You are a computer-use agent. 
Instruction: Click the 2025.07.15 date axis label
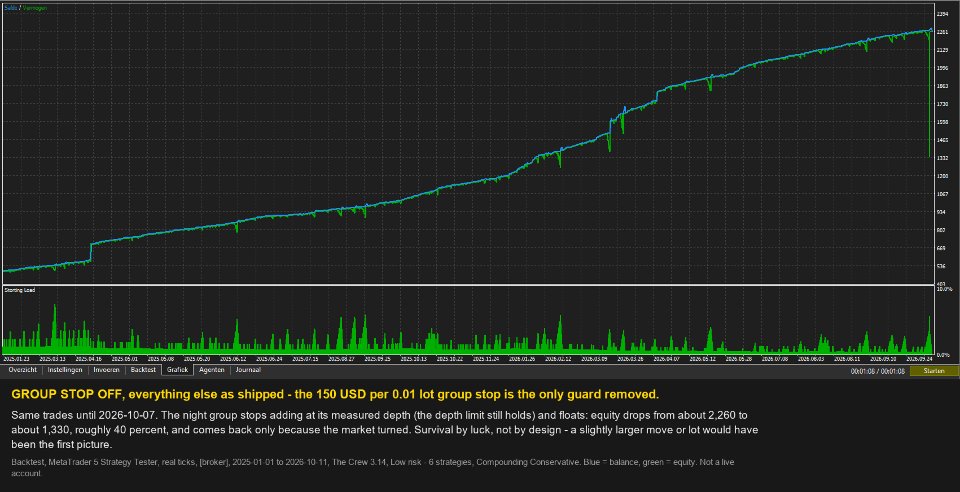304,359
